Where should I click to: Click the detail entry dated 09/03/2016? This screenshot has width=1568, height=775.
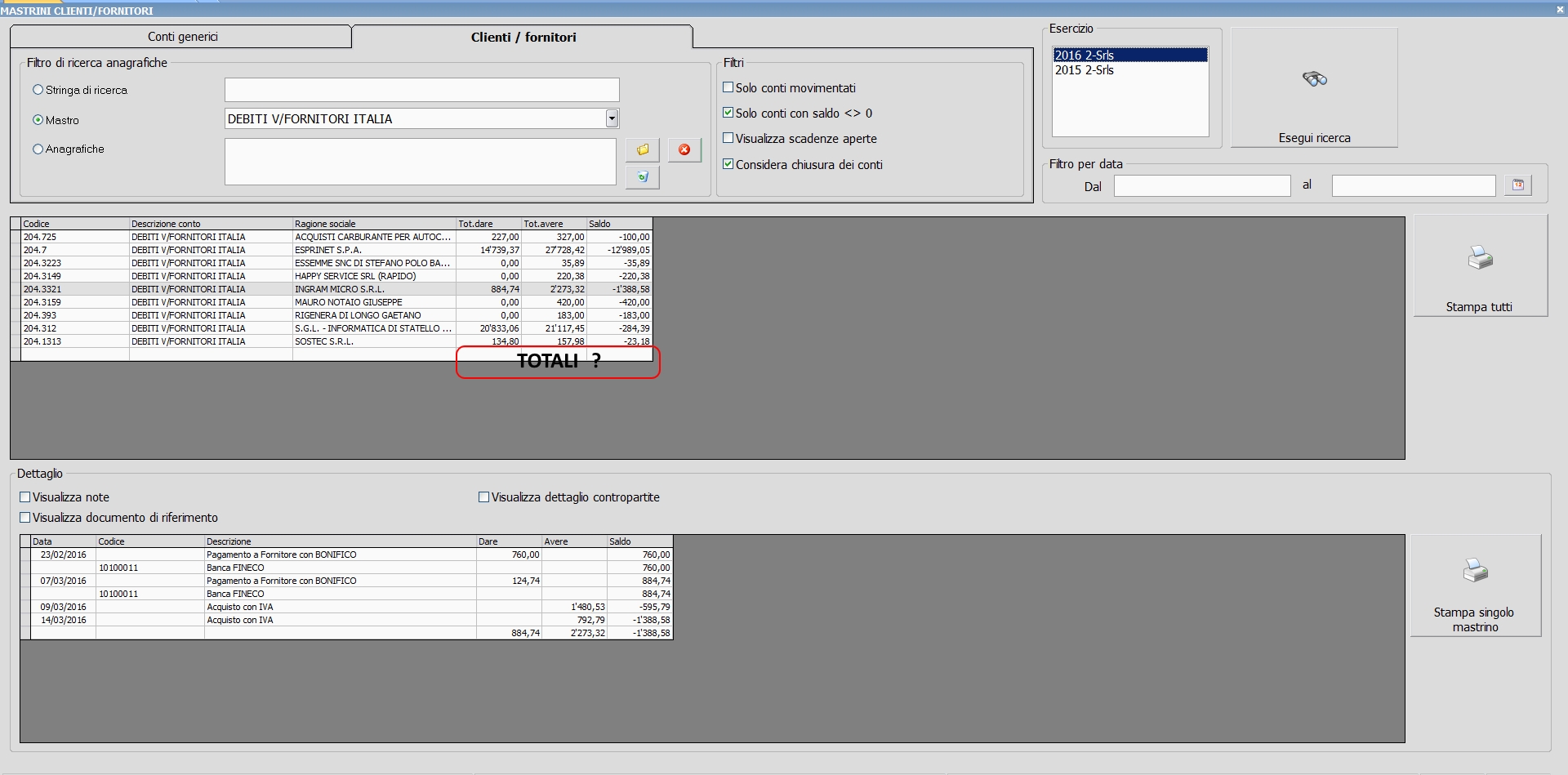346,607
